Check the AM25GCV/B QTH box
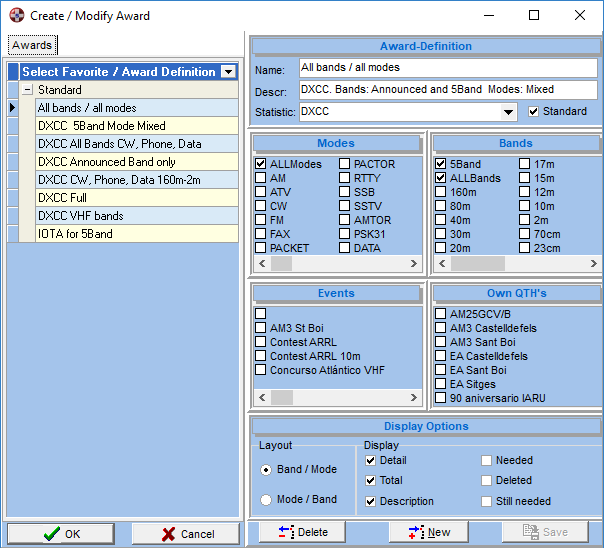 (x=441, y=313)
